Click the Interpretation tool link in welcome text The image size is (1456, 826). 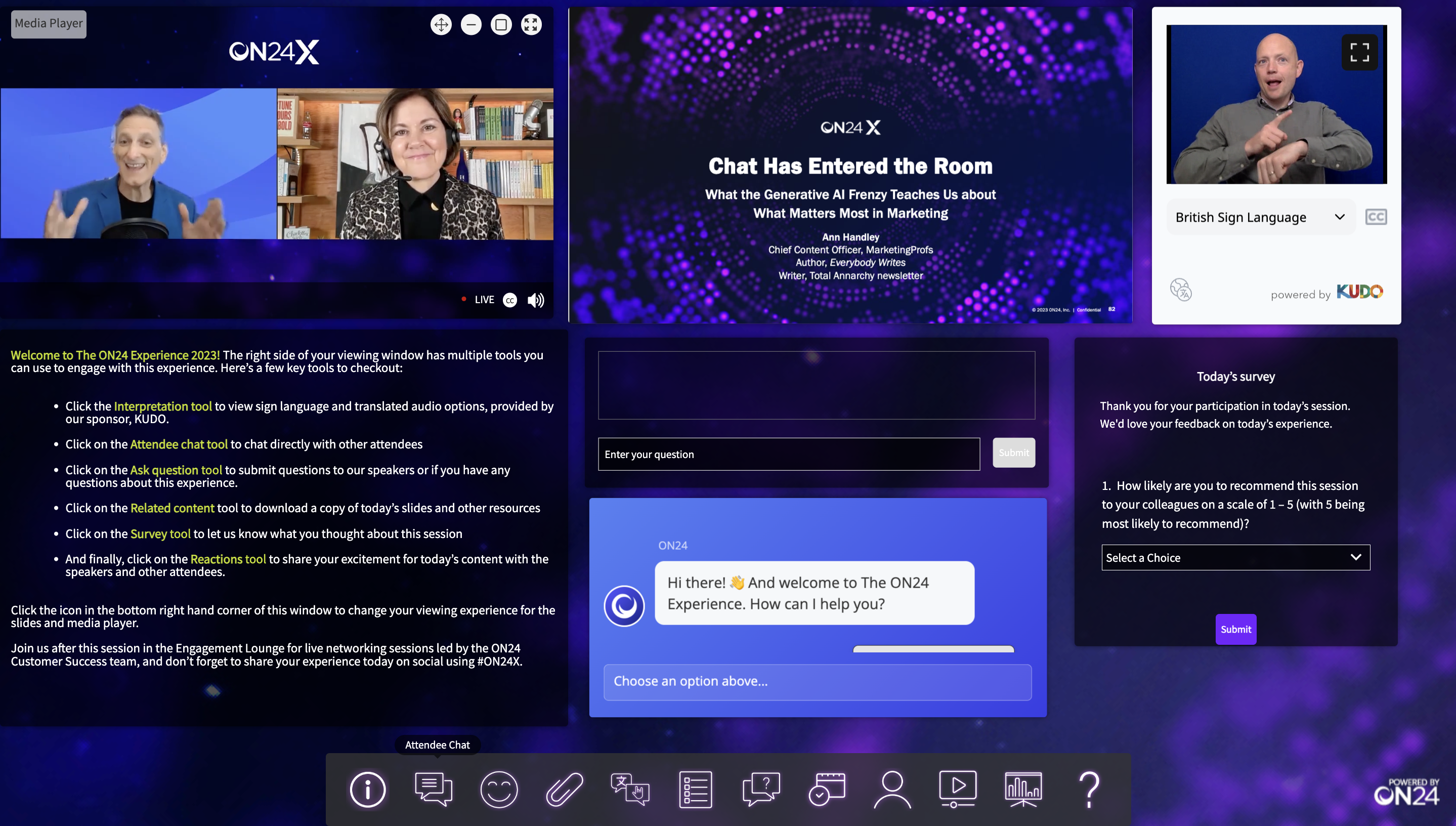163,405
